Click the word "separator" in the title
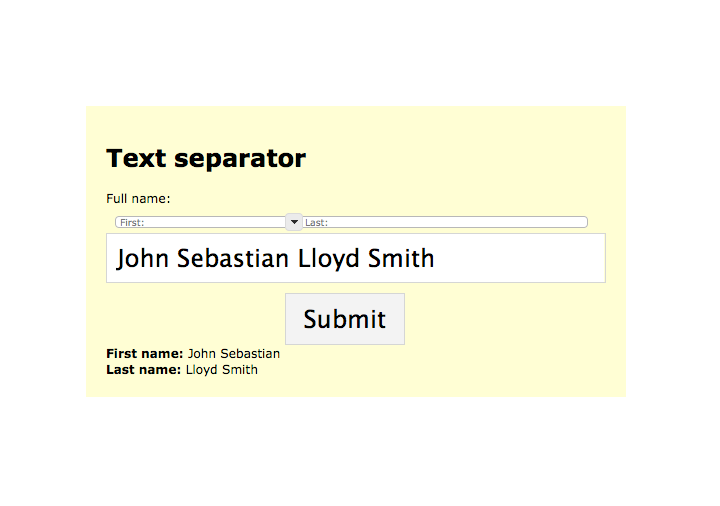The image size is (720, 506). (240, 160)
